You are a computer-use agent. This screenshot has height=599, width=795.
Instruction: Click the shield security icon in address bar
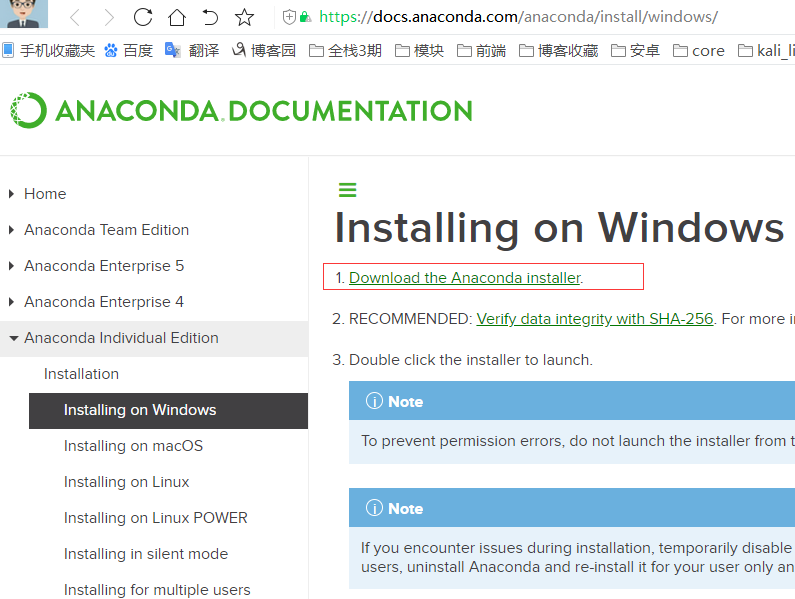[289, 17]
